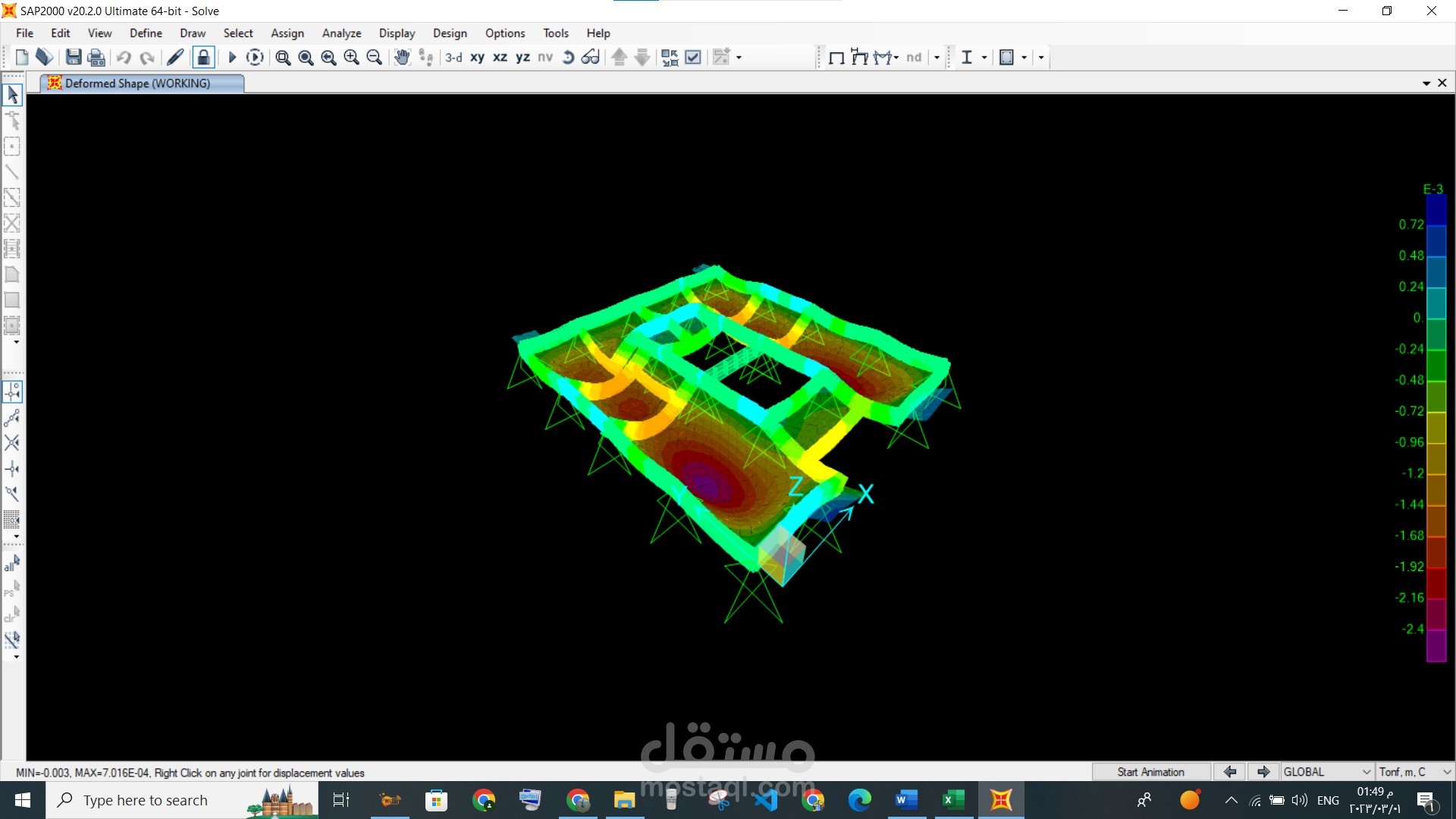Select the Pan hand tool
Screen dimensions: 1456x819
tap(402, 58)
